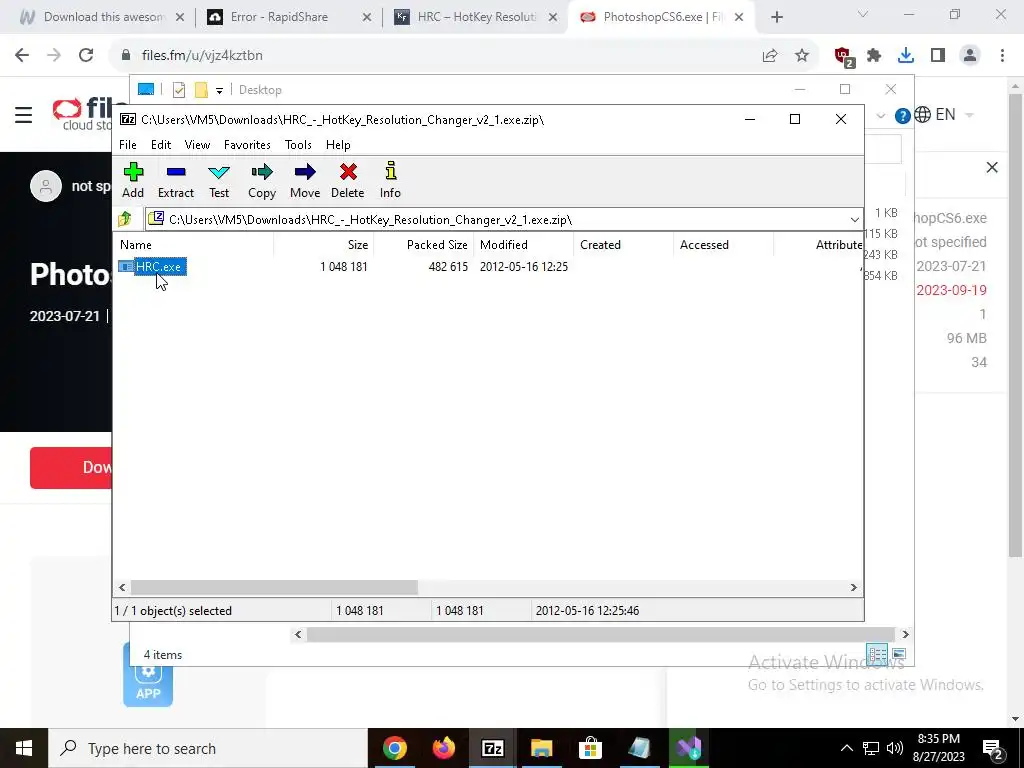Go up one folder level in 7-Zip
Image resolution: width=1024 pixels, height=768 pixels.
pyautogui.click(x=125, y=219)
